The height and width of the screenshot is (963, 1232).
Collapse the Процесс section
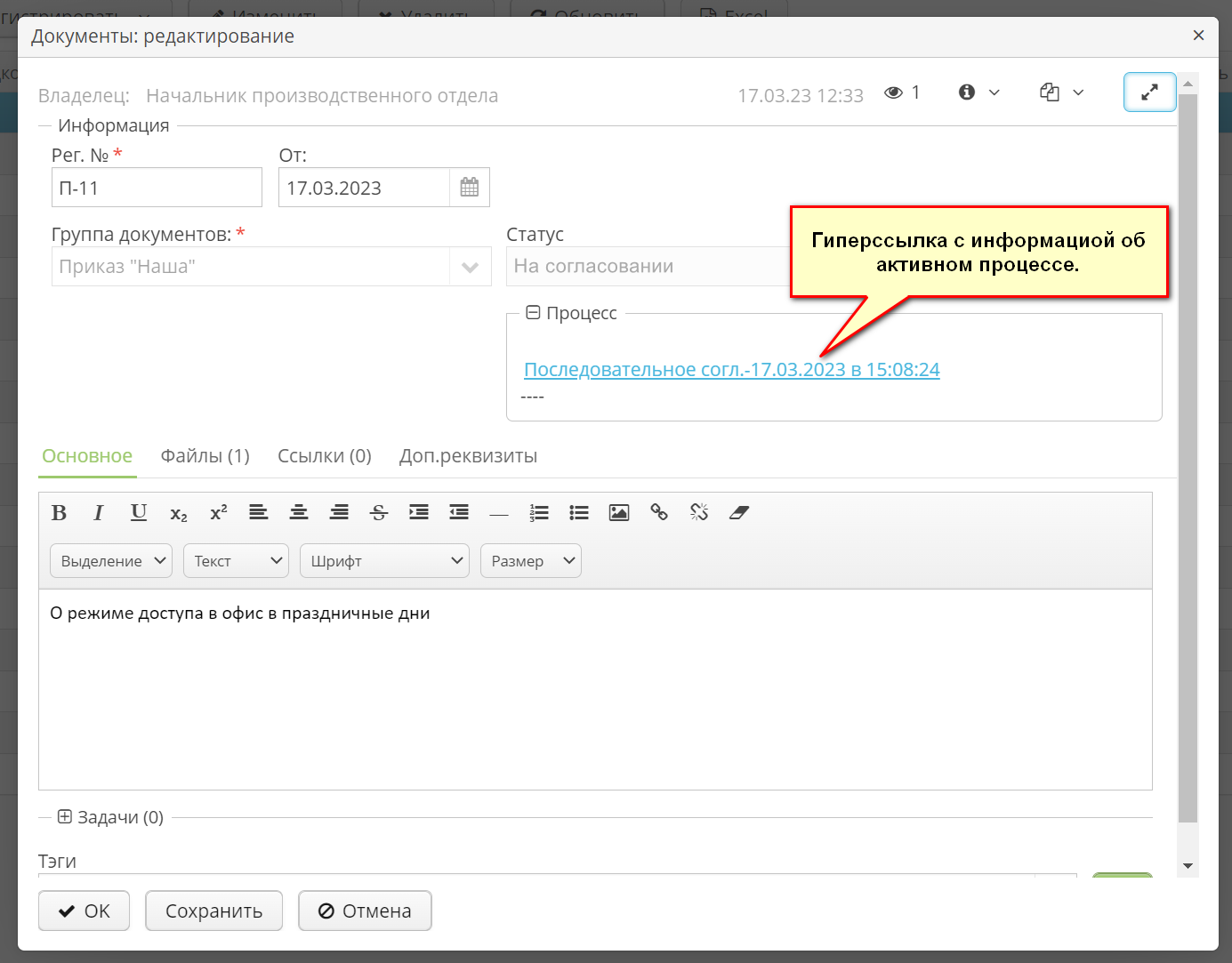tap(531, 312)
